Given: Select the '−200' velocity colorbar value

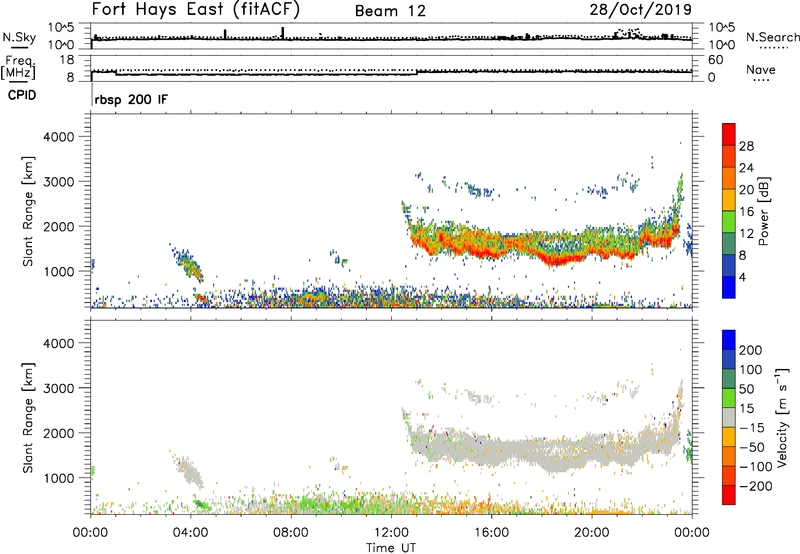Looking at the screenshot, I should pyautogui.click(x=756, y=486).
